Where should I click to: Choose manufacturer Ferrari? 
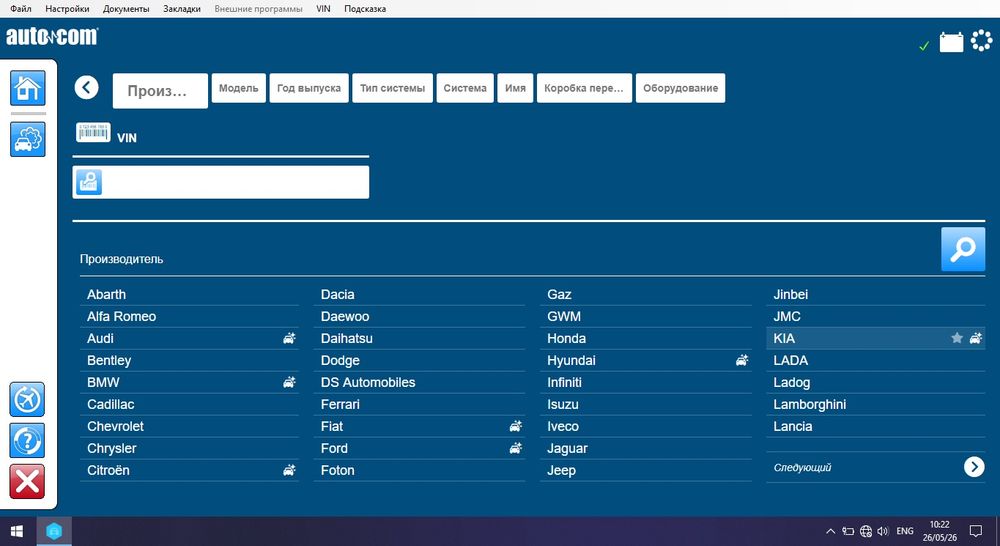(419, 404)
